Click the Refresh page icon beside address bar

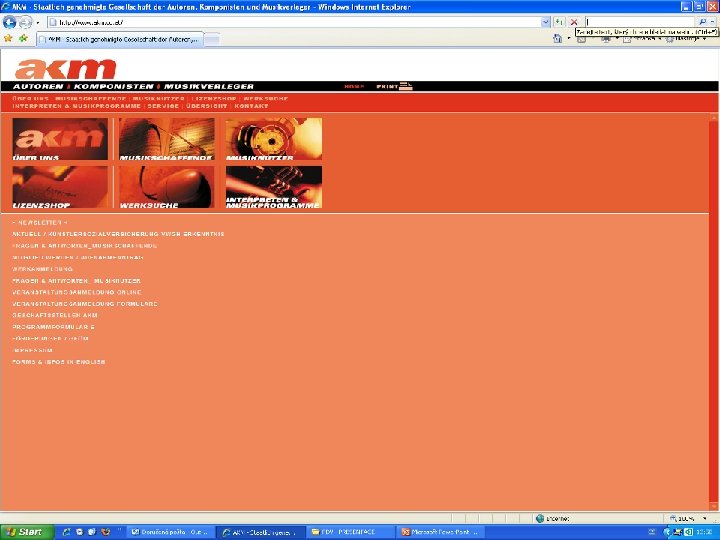559,22
